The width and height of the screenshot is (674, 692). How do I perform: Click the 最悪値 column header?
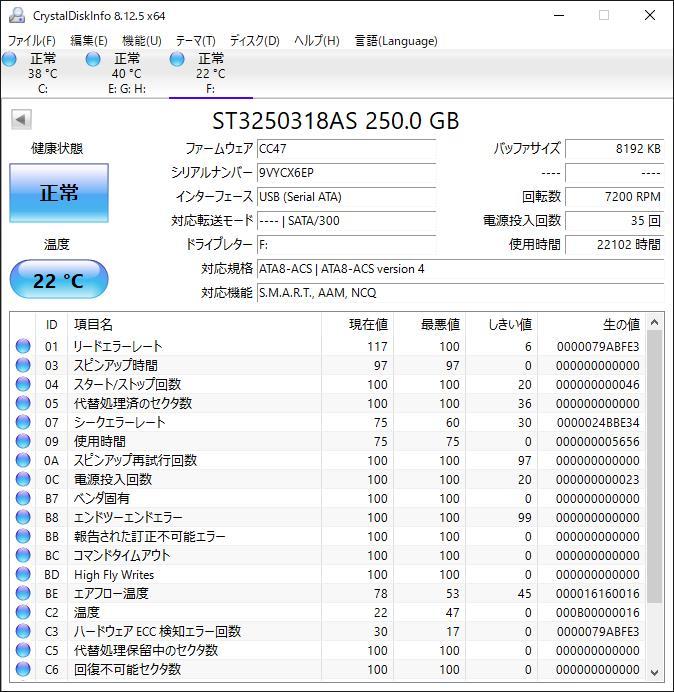point(429,324)
